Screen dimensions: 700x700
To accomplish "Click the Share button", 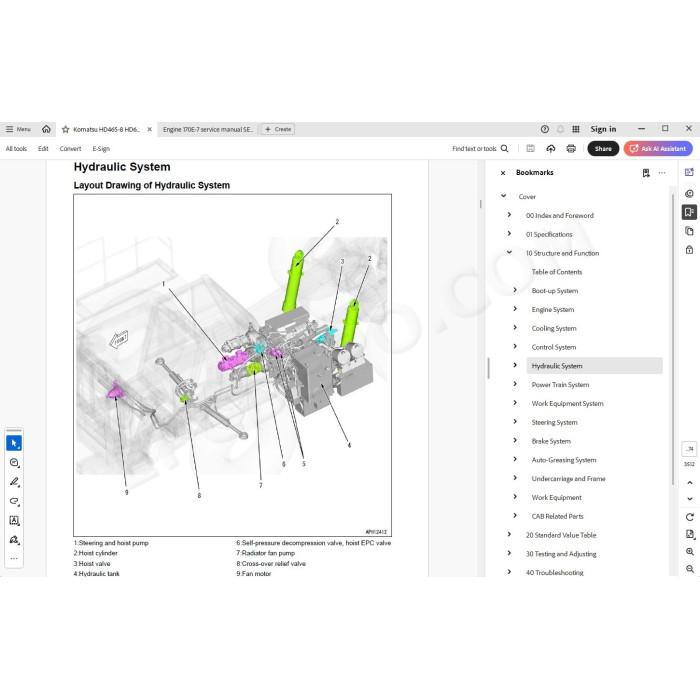I will 603,149.
